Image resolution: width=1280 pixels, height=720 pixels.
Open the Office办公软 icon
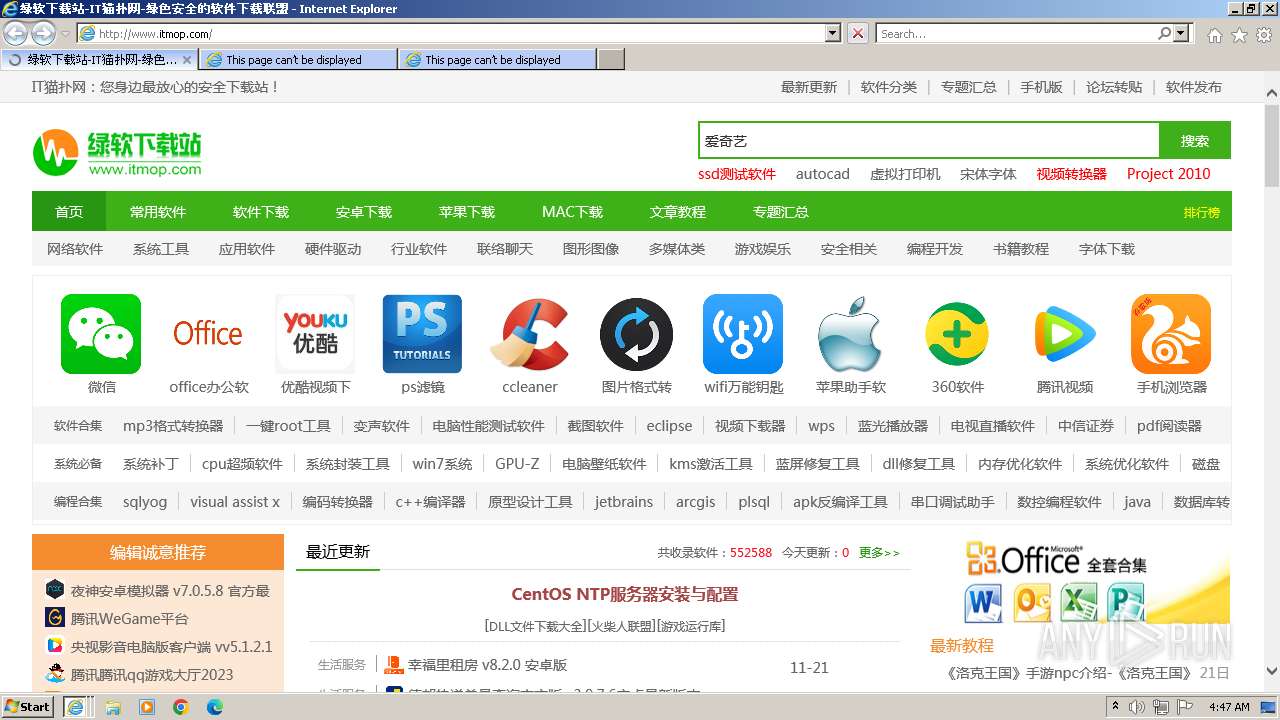tap(208, 334)
